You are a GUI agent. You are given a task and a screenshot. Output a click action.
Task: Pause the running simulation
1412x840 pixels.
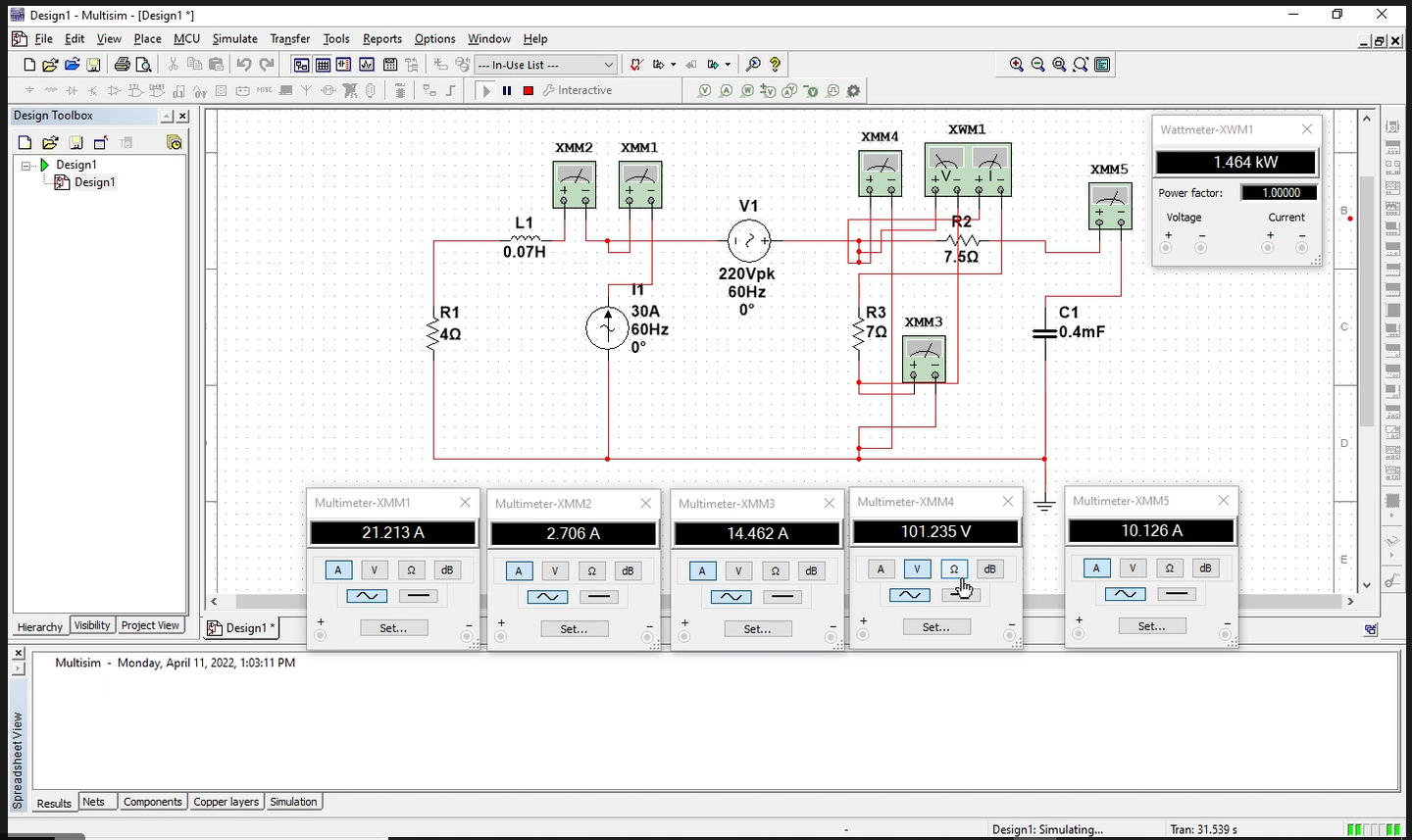pyautogui.click(x=507, y=89)
